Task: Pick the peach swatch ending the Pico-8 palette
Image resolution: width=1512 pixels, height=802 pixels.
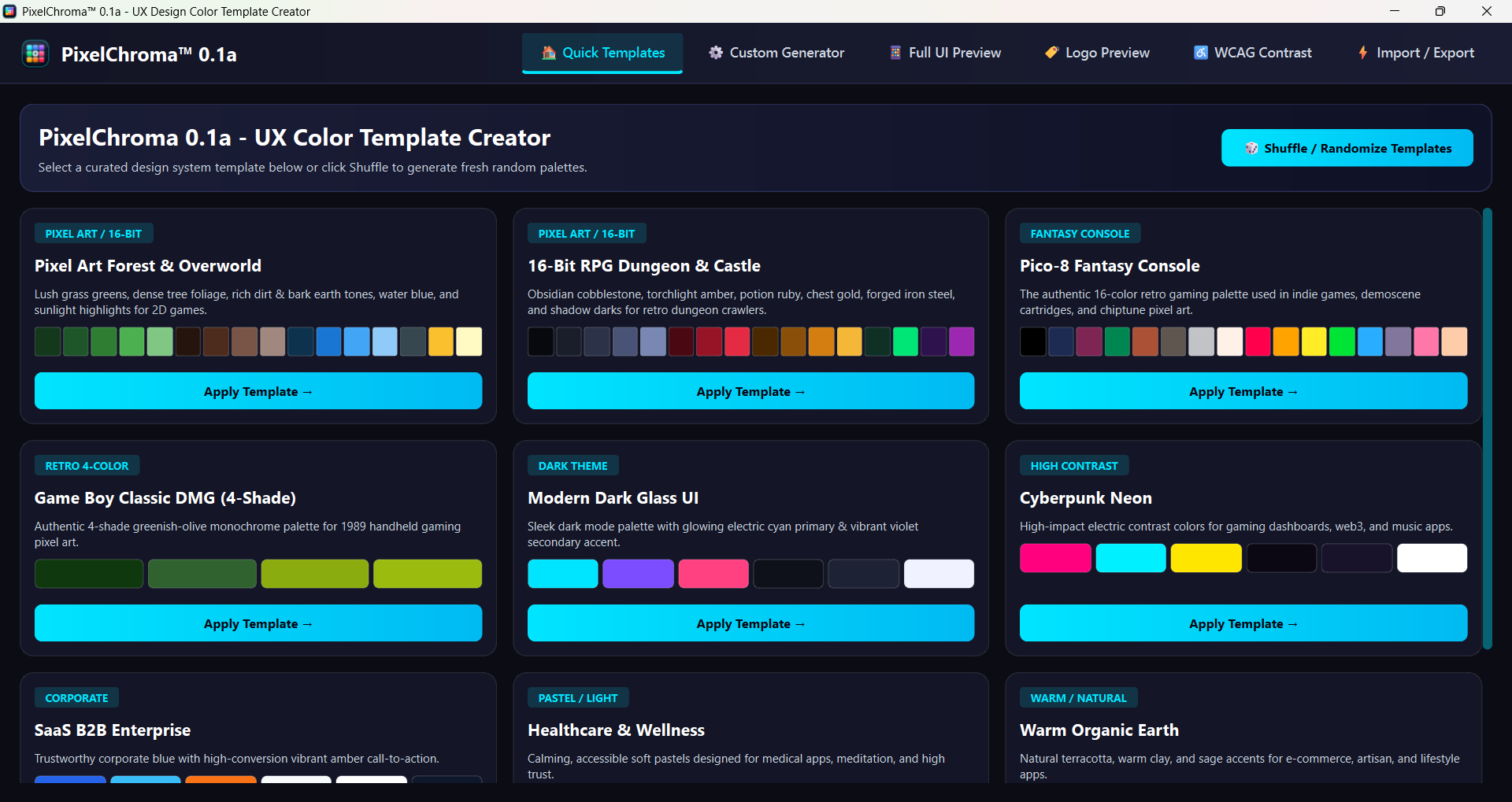Action: click(x=1454, y=342)
